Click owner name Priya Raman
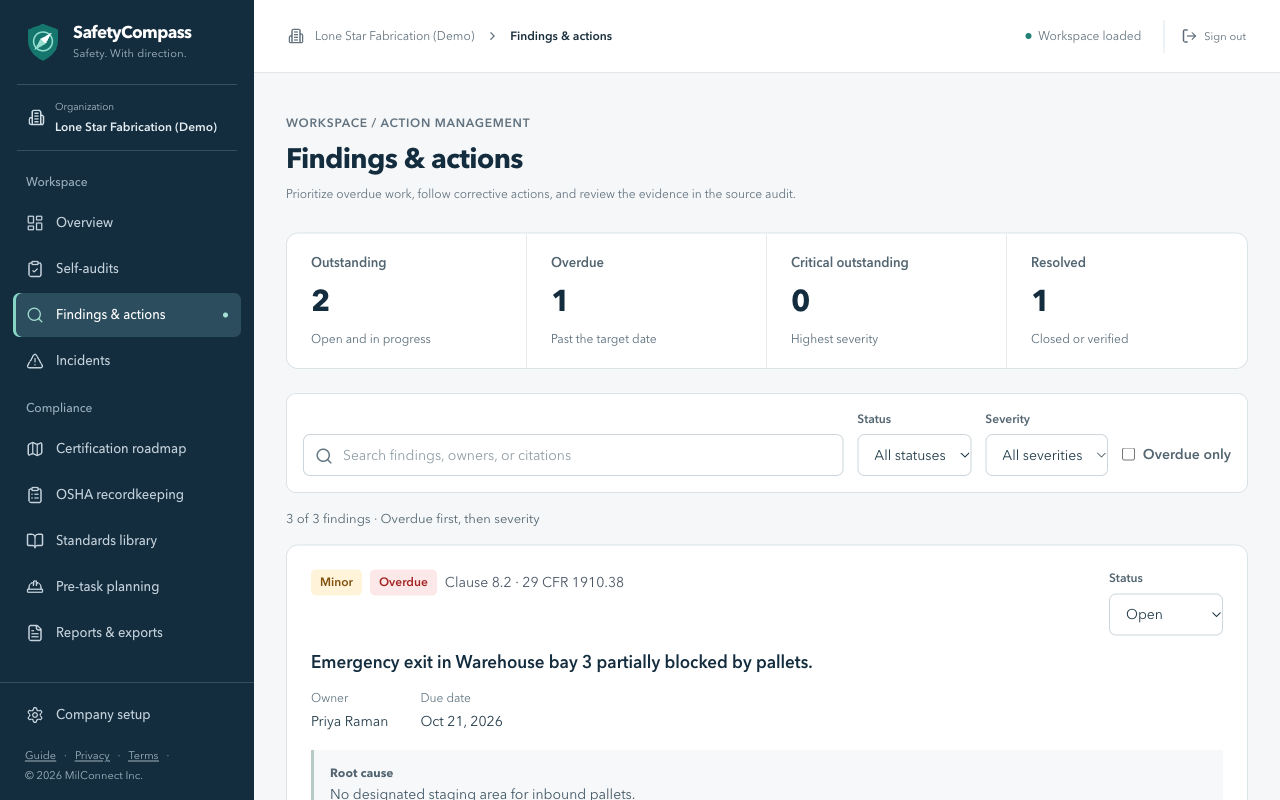The height and width of the screenshot is (800, 1280). click(x=349, y=722)
